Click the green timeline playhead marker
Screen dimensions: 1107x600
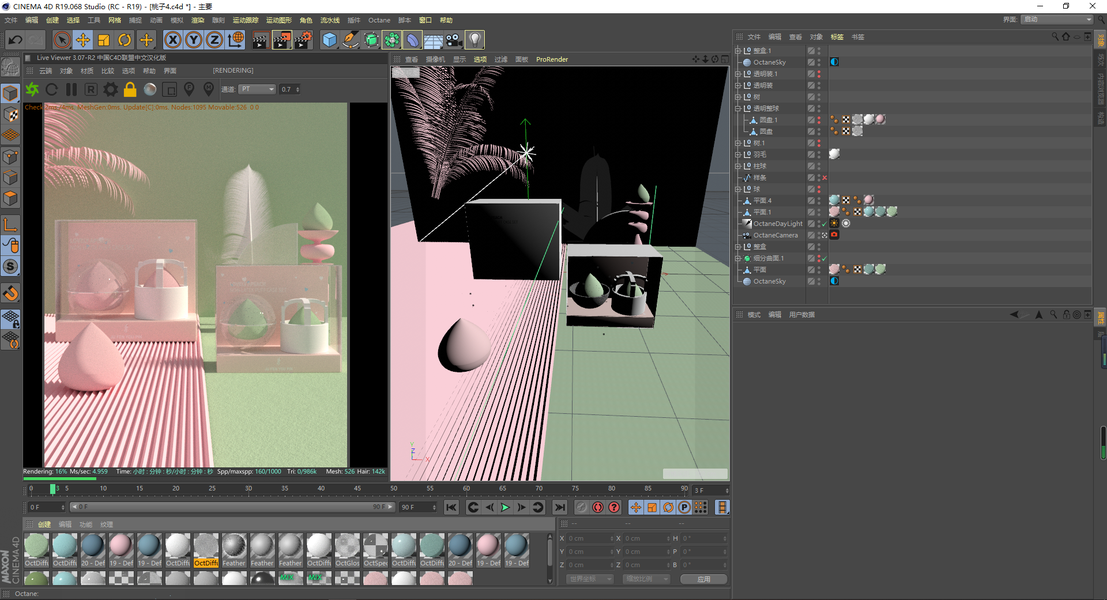(x=52, y=488)
